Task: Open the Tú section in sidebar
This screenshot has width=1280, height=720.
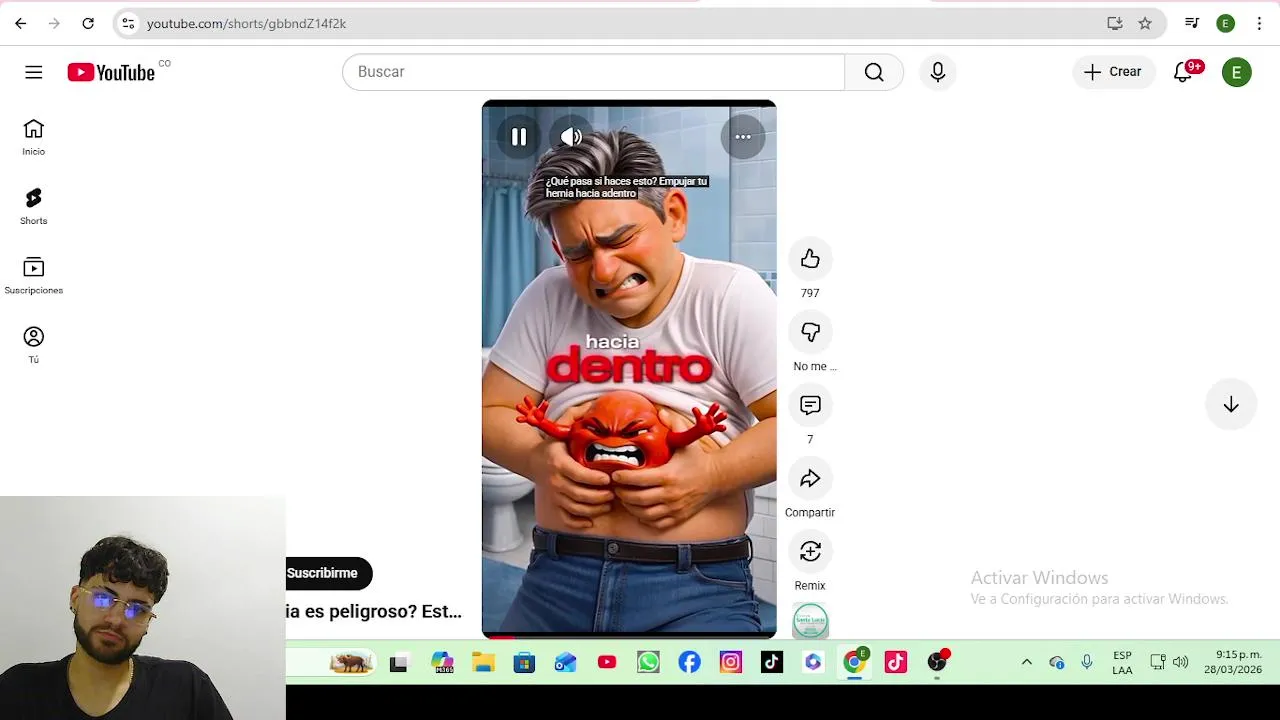Action: 34,345
